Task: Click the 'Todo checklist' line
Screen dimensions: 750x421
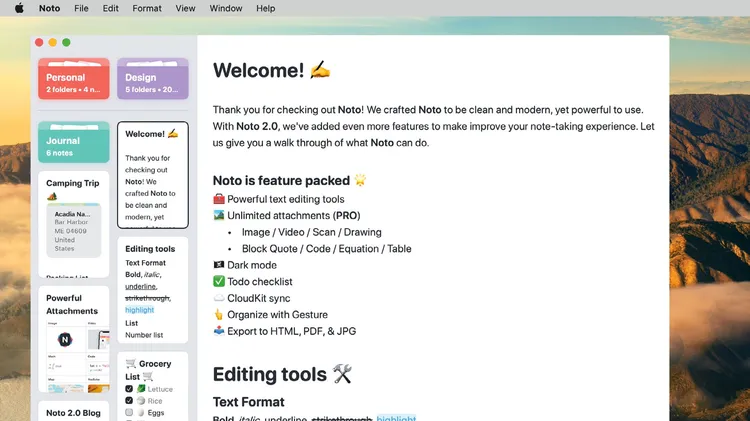Action: [260, 281]
